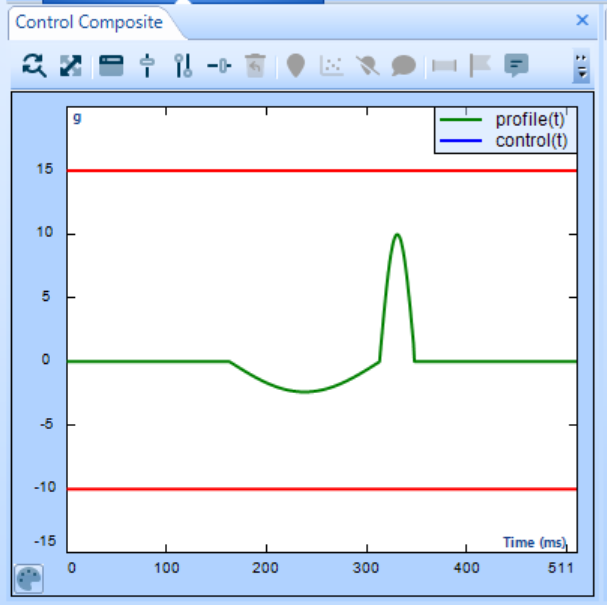Add a horizontal cursor to graph
This screenshot has width=607, height=605.
(x=219, y=66)
